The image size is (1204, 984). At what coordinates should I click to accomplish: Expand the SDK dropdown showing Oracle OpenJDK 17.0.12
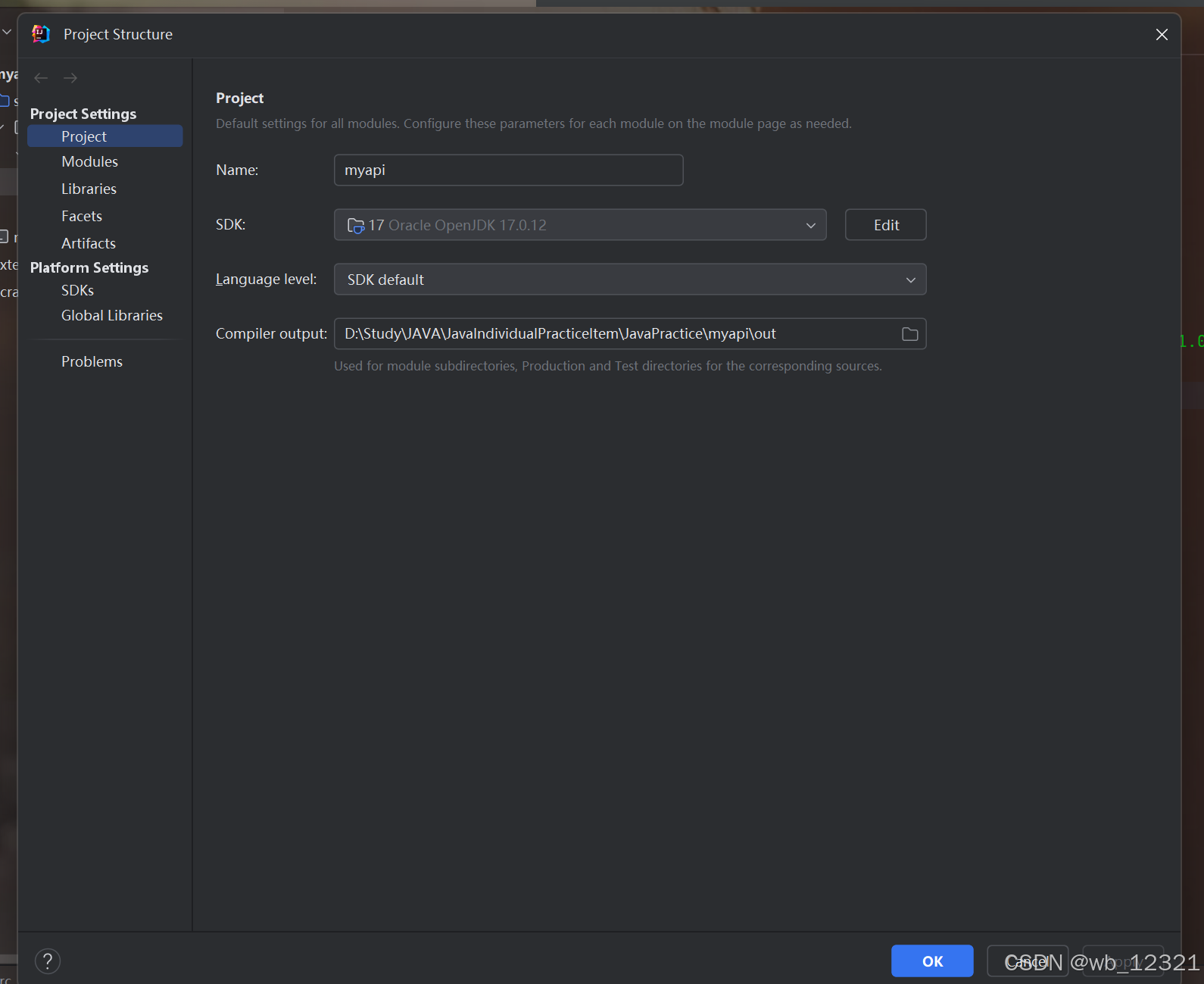point(580,225)
